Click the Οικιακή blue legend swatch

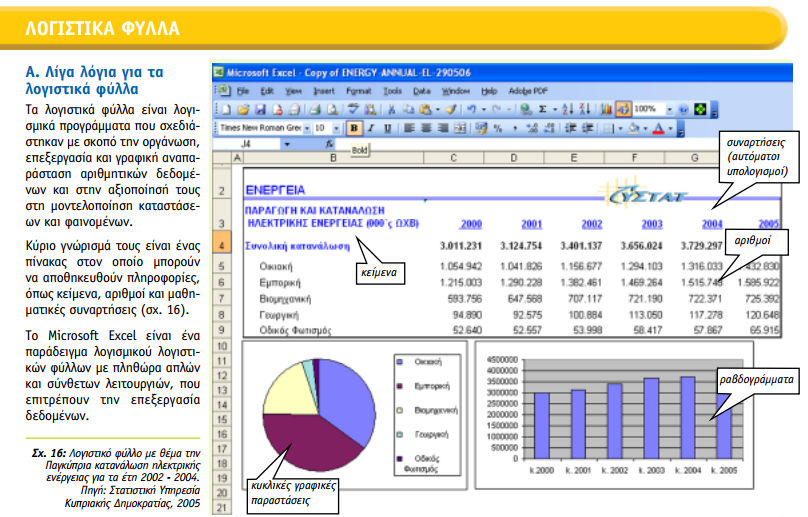click(x=399, y=362)
